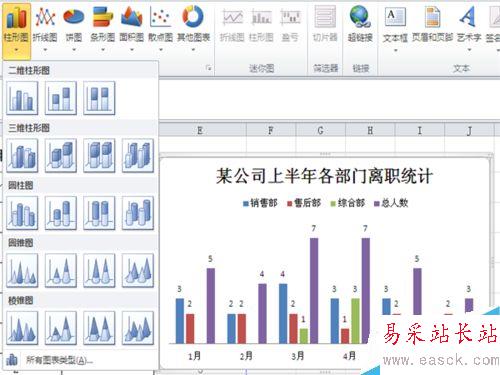Click the 4月 axis label

tap(349, 356)
